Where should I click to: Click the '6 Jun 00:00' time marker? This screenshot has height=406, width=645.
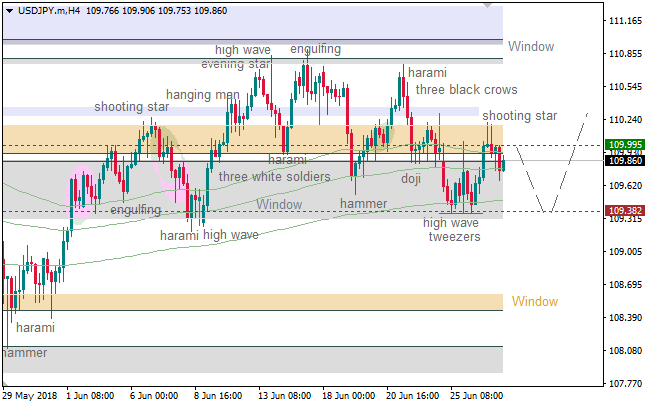153,396
